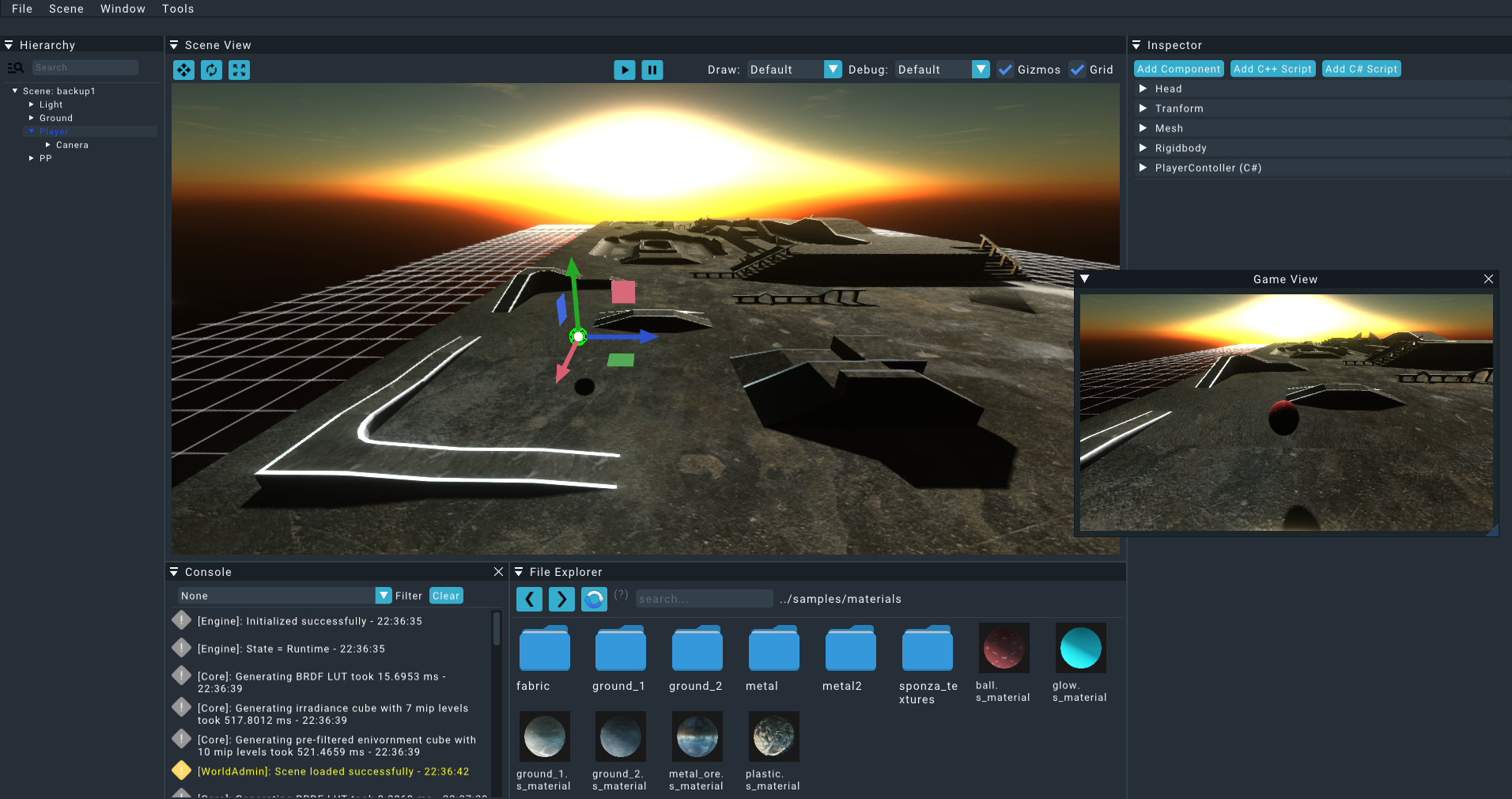1512x799 pixels.
Task: Expand the Mesh component
Action: [x=1143, y=128]
